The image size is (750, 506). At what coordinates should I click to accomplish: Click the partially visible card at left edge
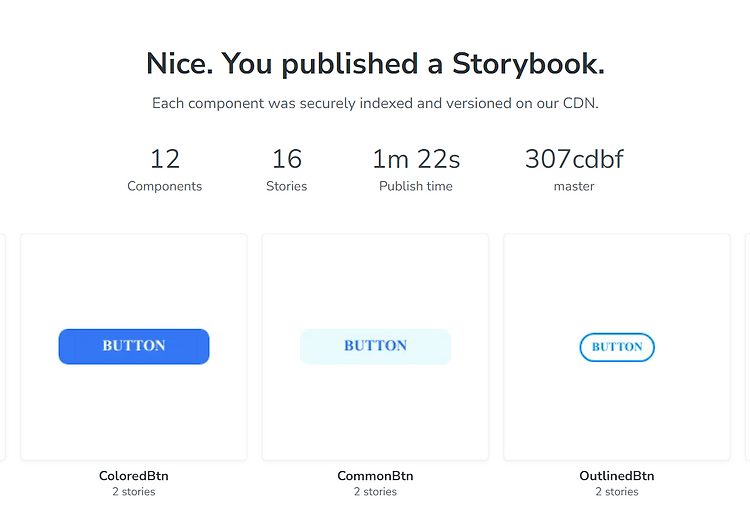pyautogui.click(x=2, y=347)
